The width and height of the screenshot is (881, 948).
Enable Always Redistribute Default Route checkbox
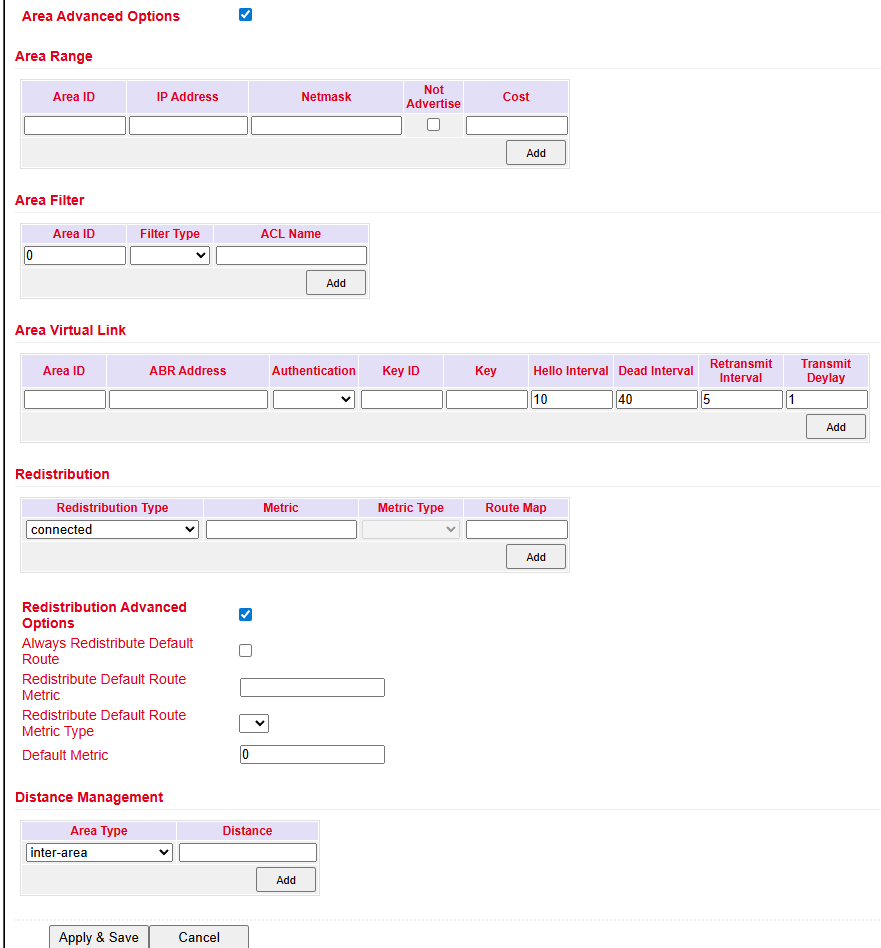(x=246, y=651)
